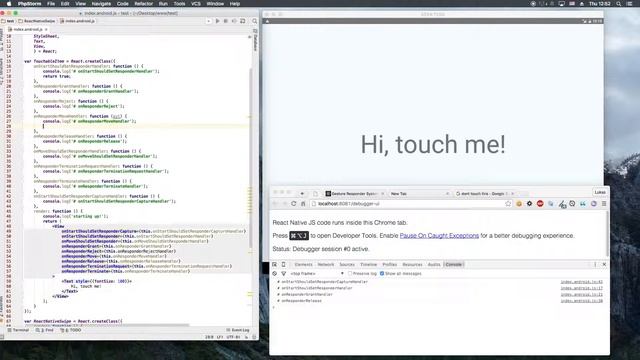Click the Run button in PhpStorm toolbar
Screen dimensions: 640x360
tap(217, 21)
